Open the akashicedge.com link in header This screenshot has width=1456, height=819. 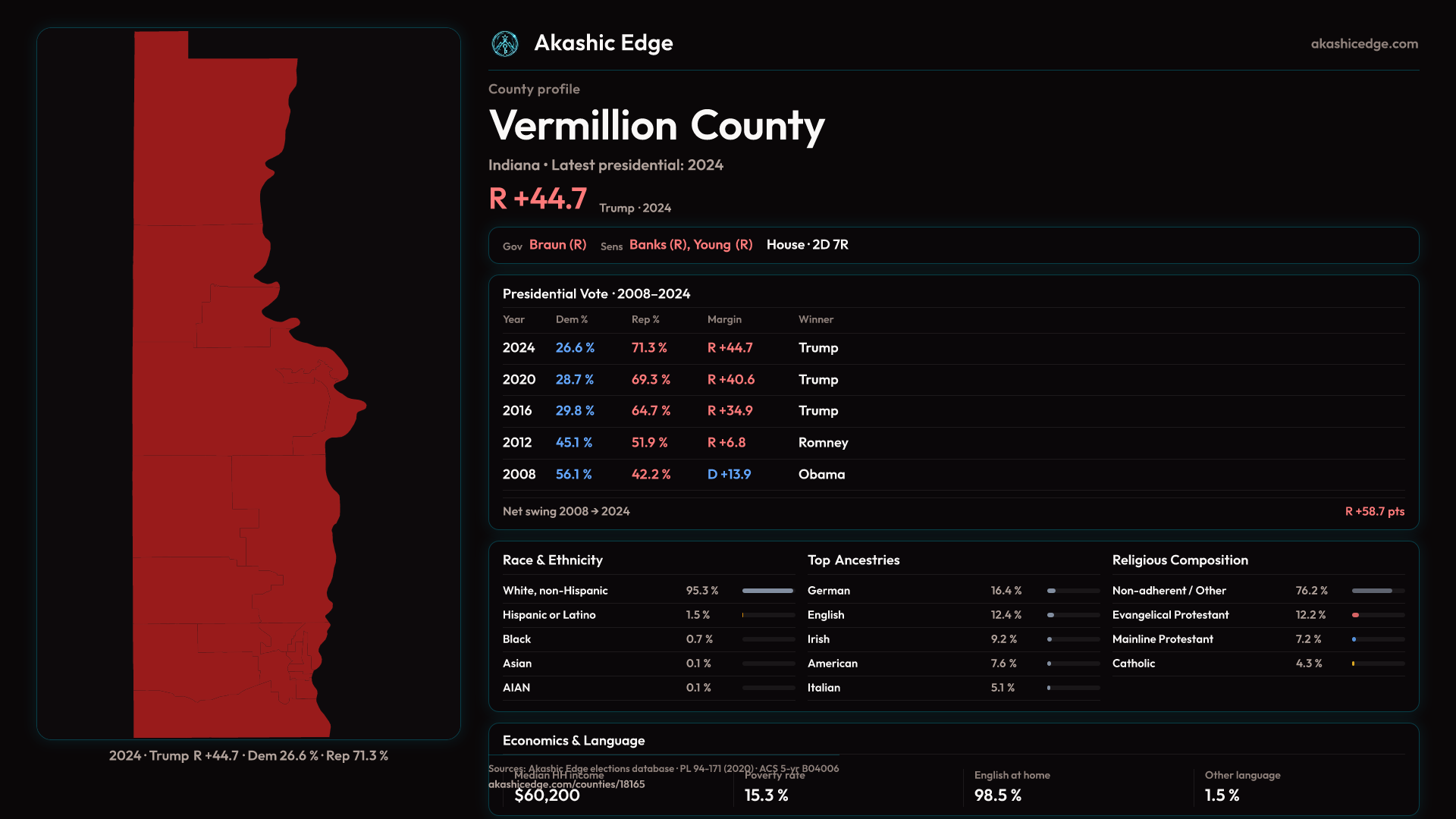click(x=1363, y=44)
